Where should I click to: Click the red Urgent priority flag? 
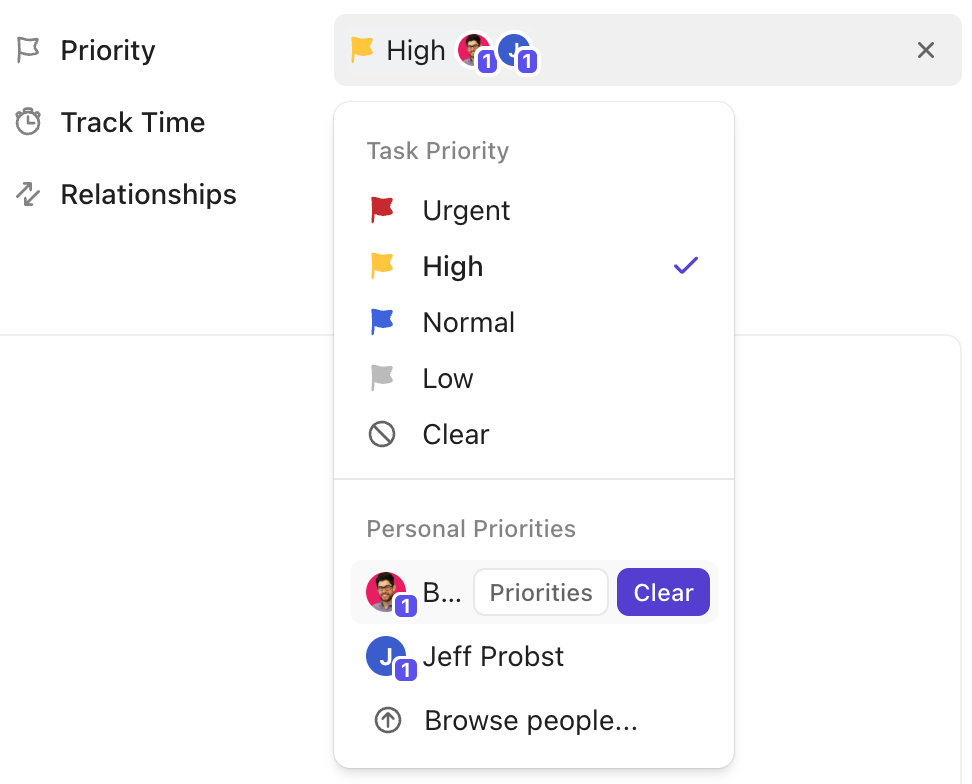(x=382, y=209)
